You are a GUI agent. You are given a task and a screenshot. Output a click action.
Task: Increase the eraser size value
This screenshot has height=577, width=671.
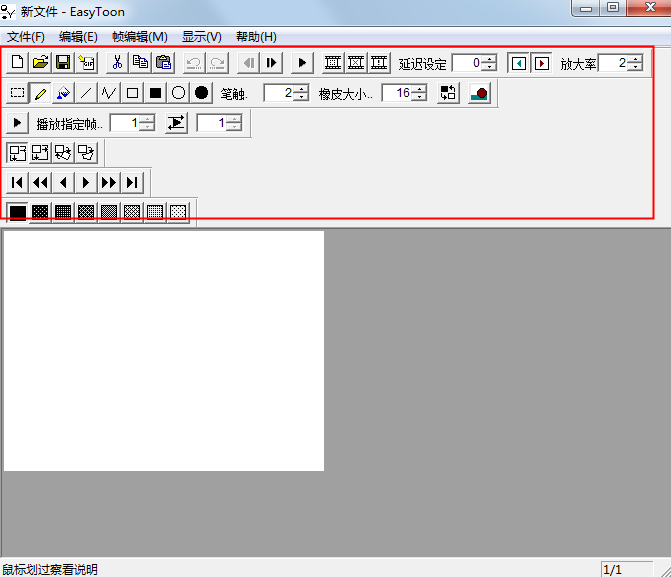419,89
